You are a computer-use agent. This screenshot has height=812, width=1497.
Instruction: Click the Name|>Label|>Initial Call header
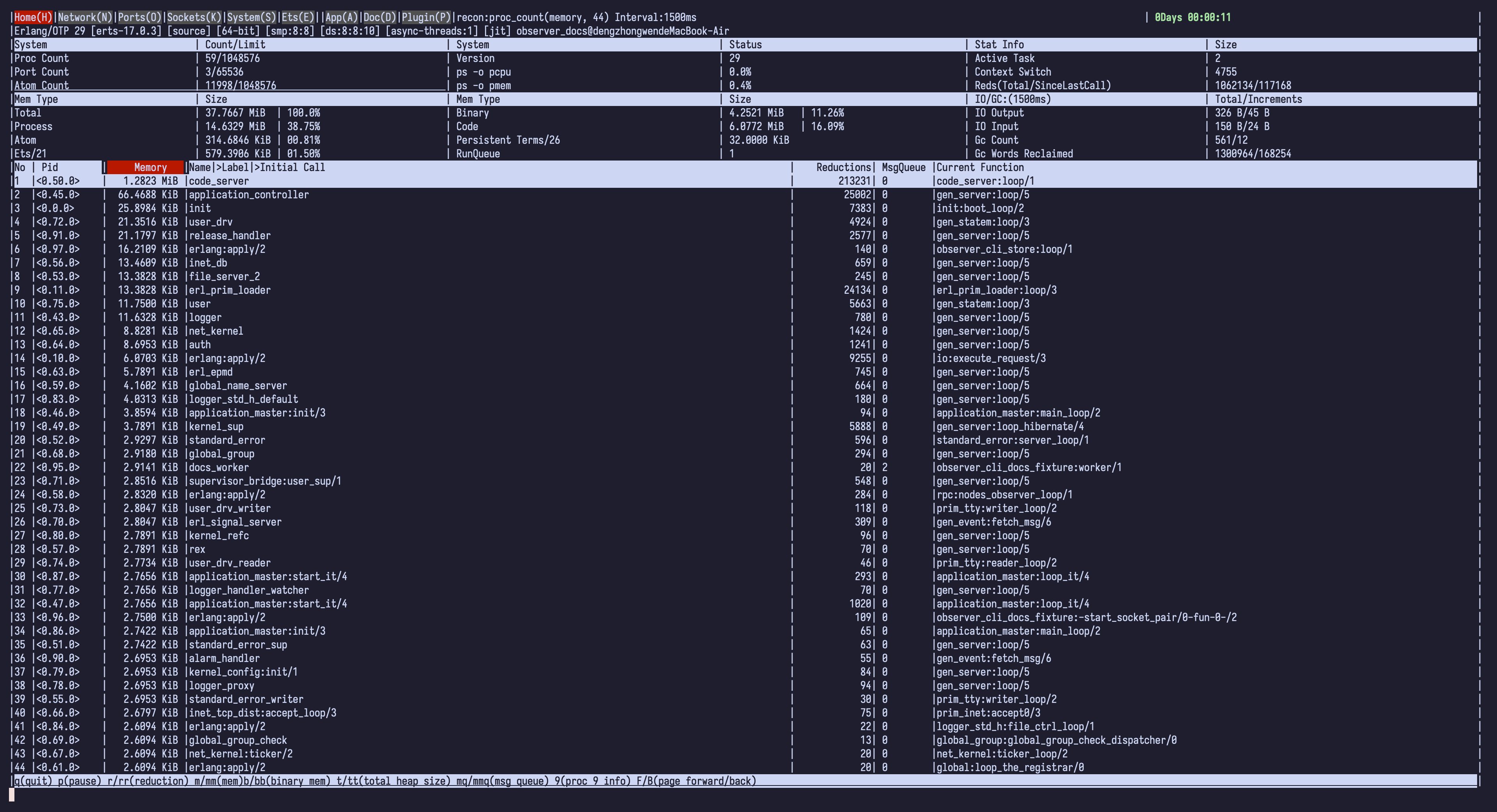tap(257, 167)
